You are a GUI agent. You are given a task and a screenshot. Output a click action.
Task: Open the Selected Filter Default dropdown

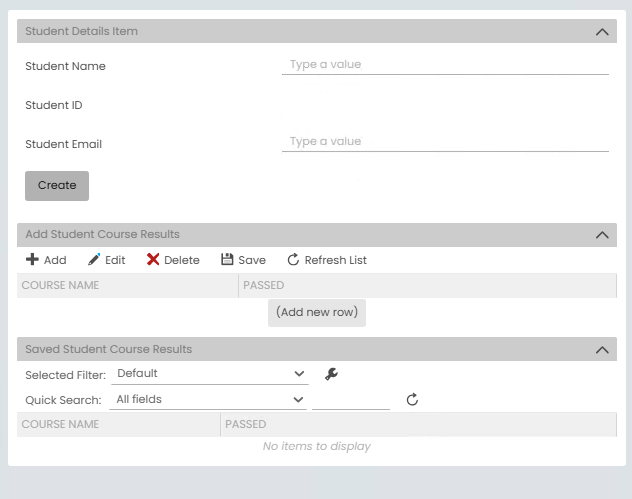[210, 374]
